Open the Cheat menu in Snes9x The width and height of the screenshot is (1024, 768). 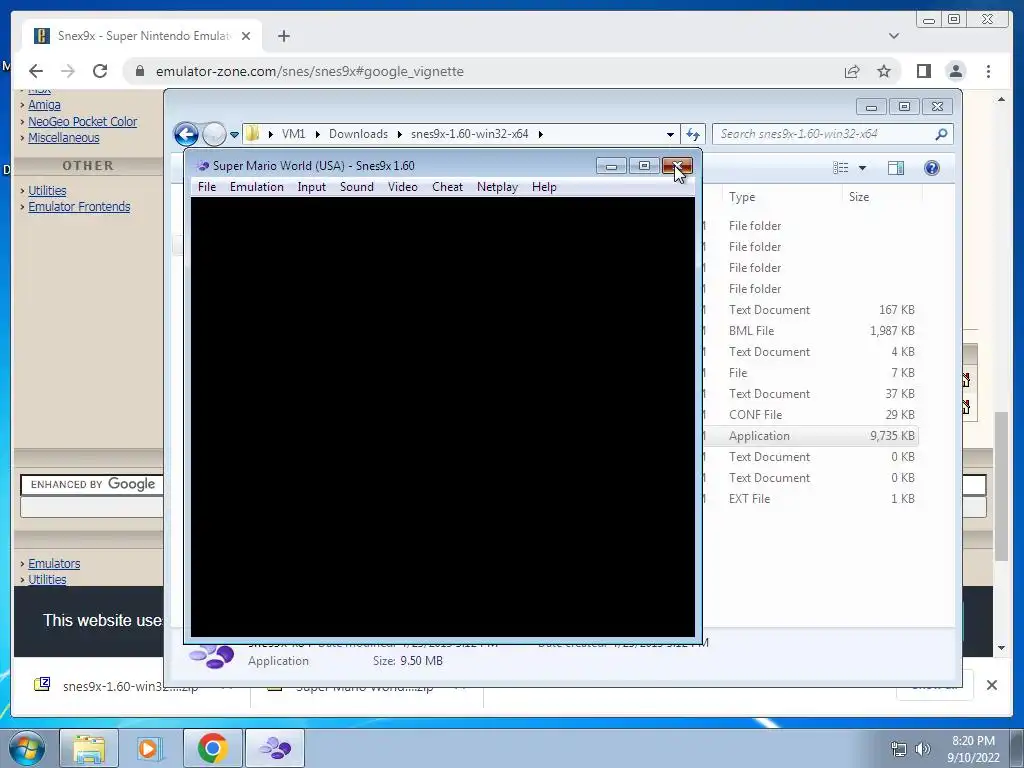[x=447, y=187]
